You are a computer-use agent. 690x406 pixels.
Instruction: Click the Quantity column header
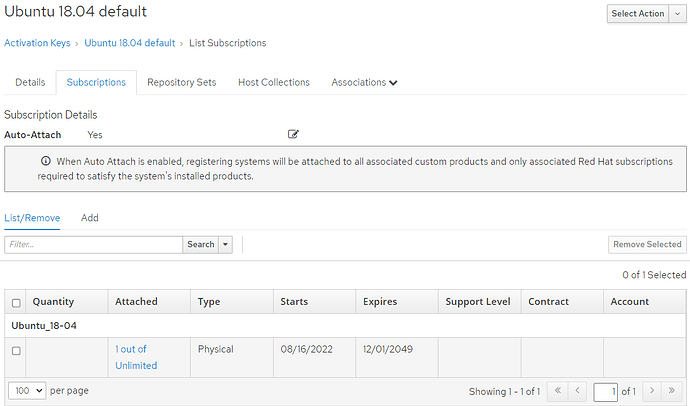coord(67,302)
